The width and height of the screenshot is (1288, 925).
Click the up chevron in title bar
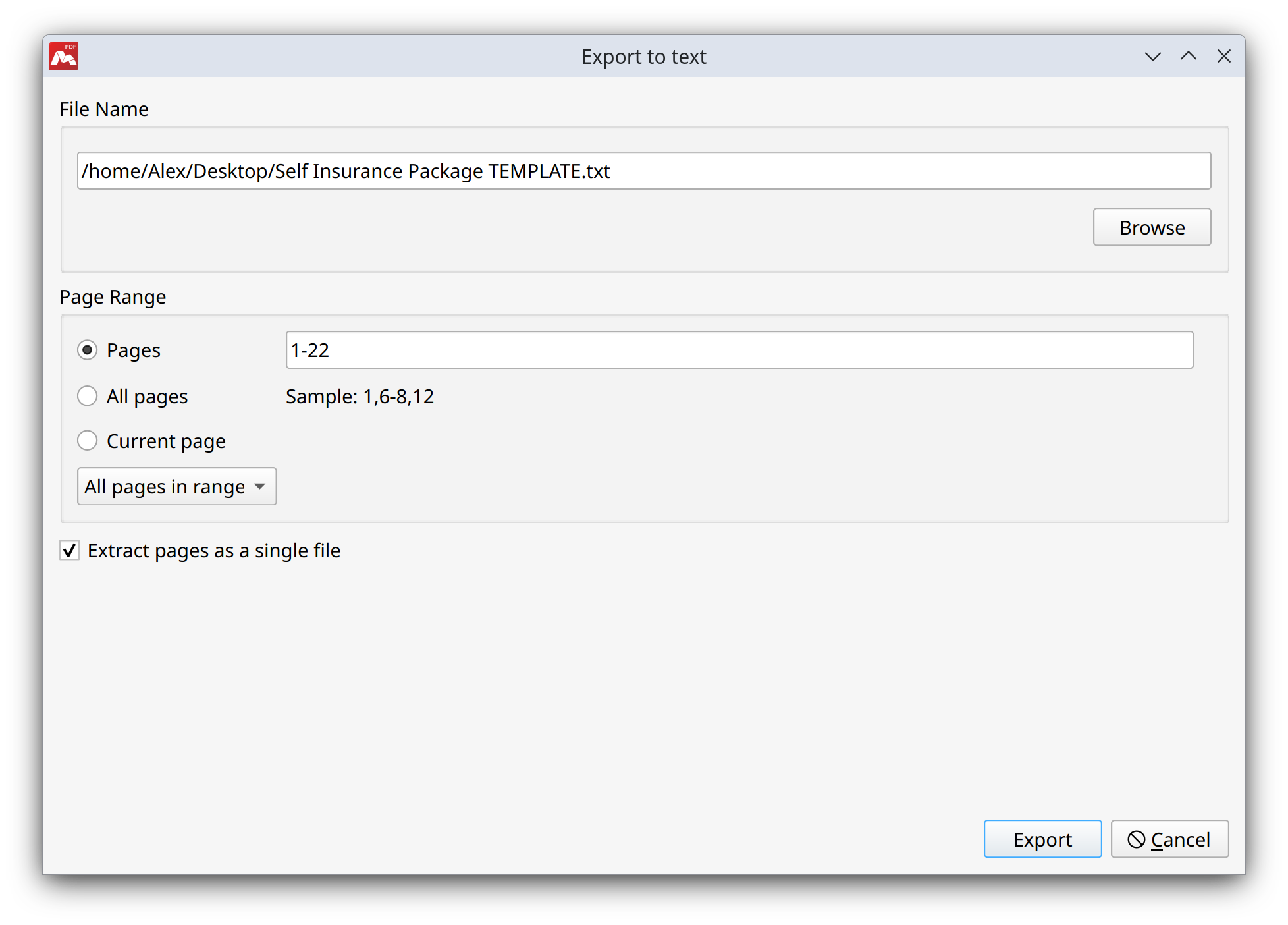(1188, 57)
